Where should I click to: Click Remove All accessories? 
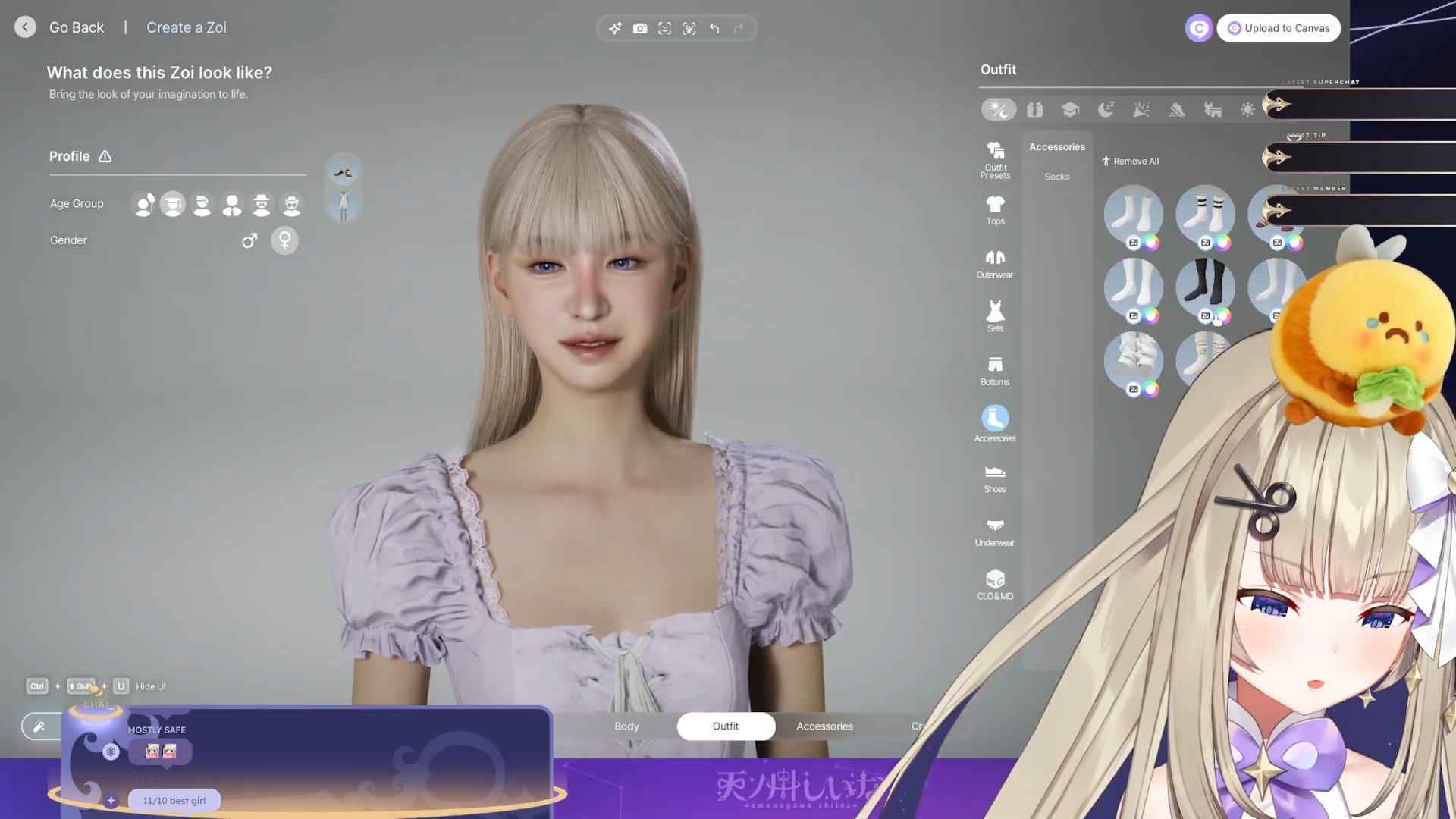[1130, 161]
